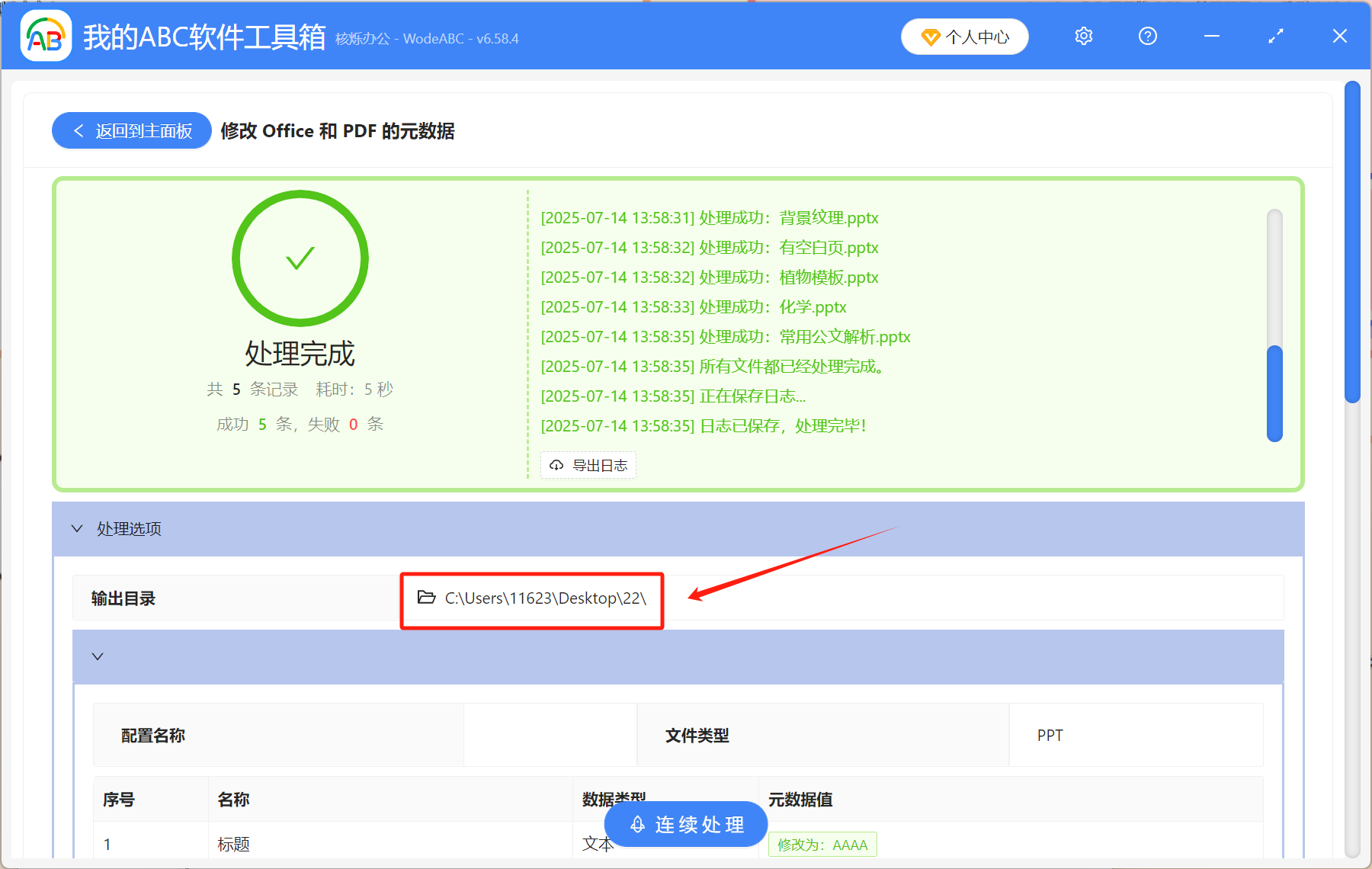The width and height of the screenshot is (1372, 869).
Task: Click 导出日志 to export the log
Action: point(588,465)
